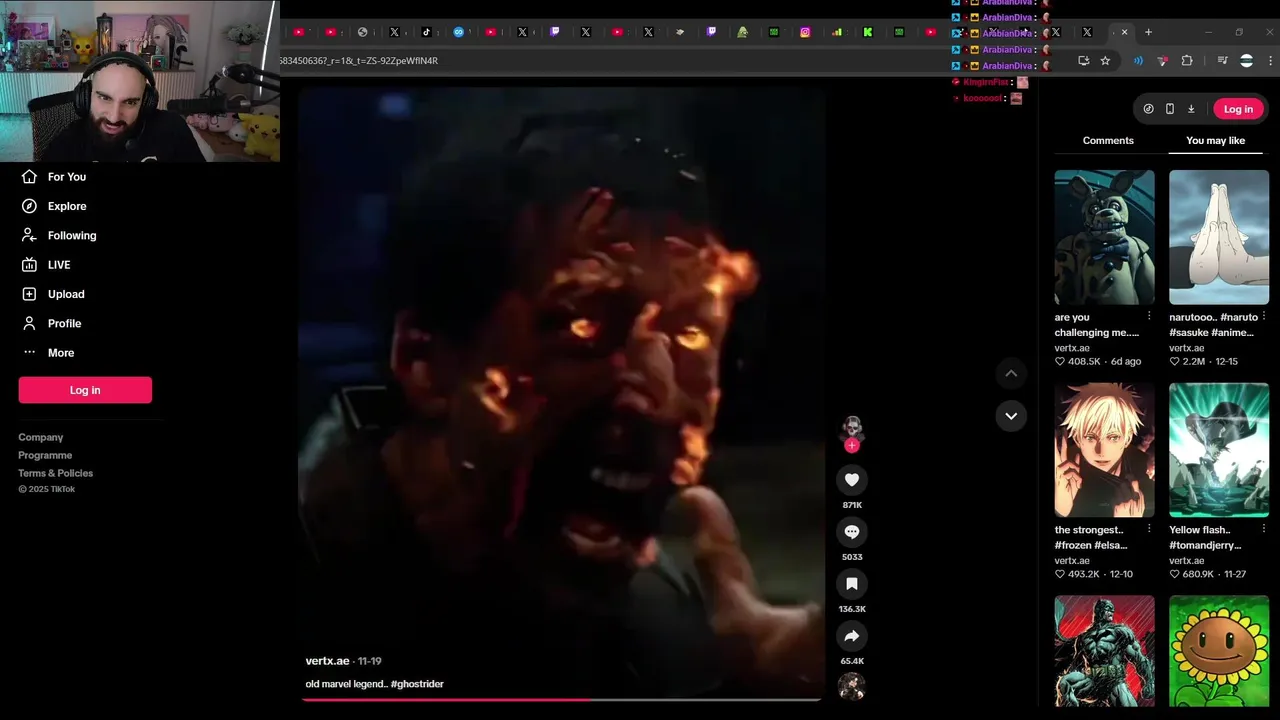Switch to the You may like tab
1280x720 pixels.
click(x=1215, y=141)
